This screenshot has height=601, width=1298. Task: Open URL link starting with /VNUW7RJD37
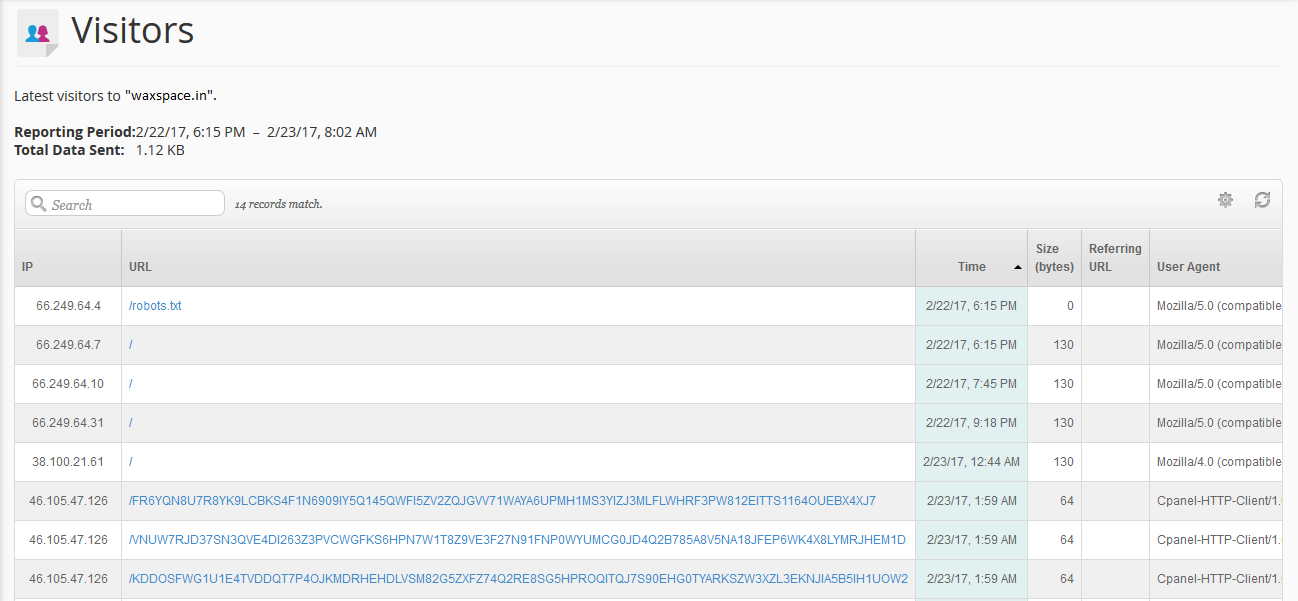(x=517, y=540)
